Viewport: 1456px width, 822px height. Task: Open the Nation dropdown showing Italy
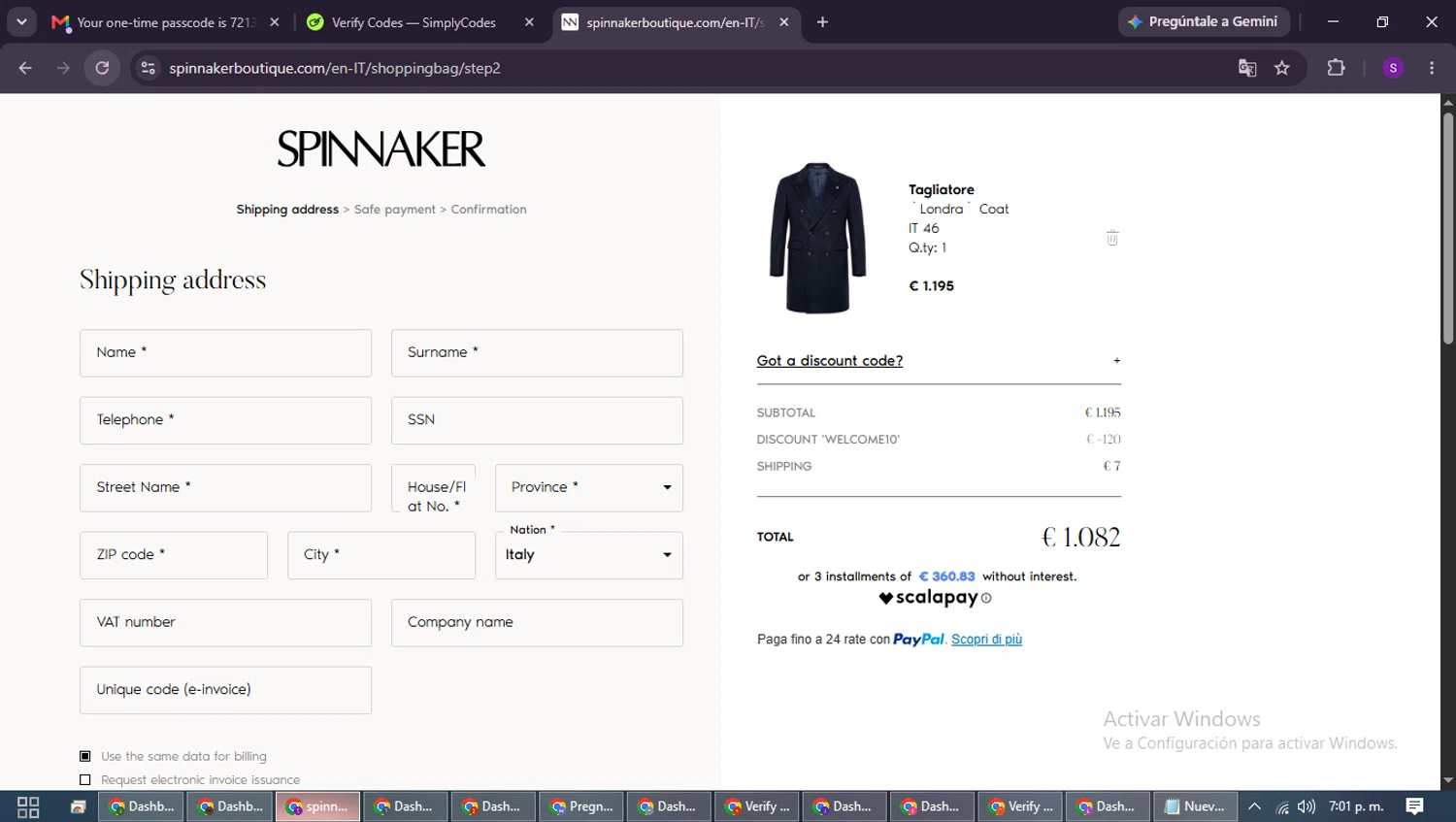589,555
